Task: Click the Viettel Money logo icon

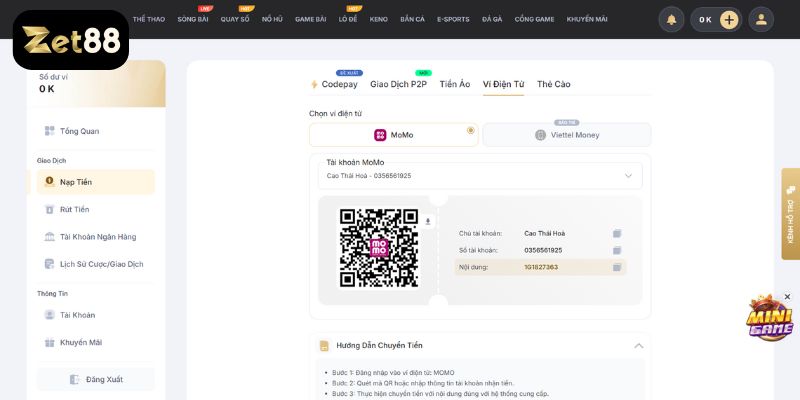Action: tap(540, 135)
